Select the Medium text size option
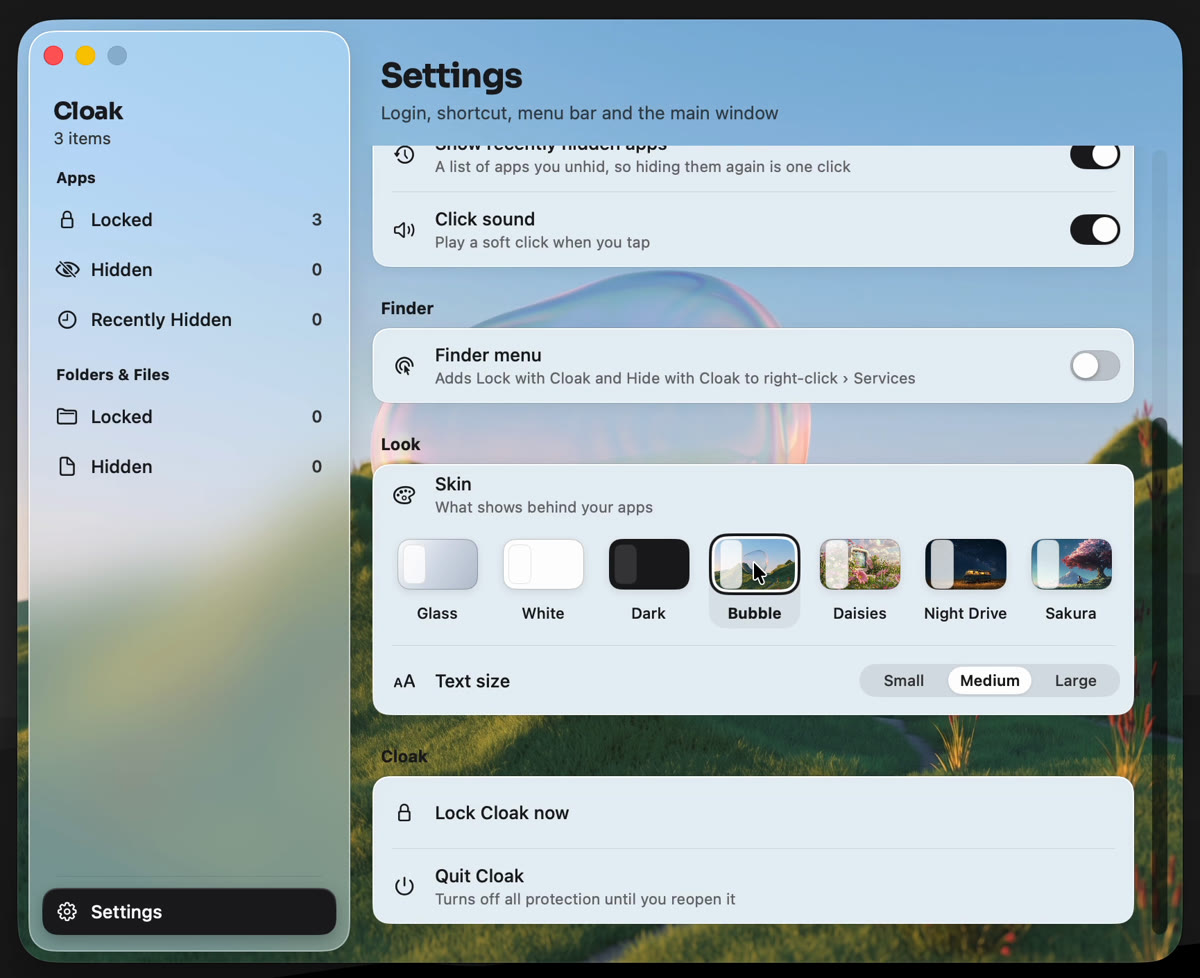The image size is (1200, 978). 990,681
